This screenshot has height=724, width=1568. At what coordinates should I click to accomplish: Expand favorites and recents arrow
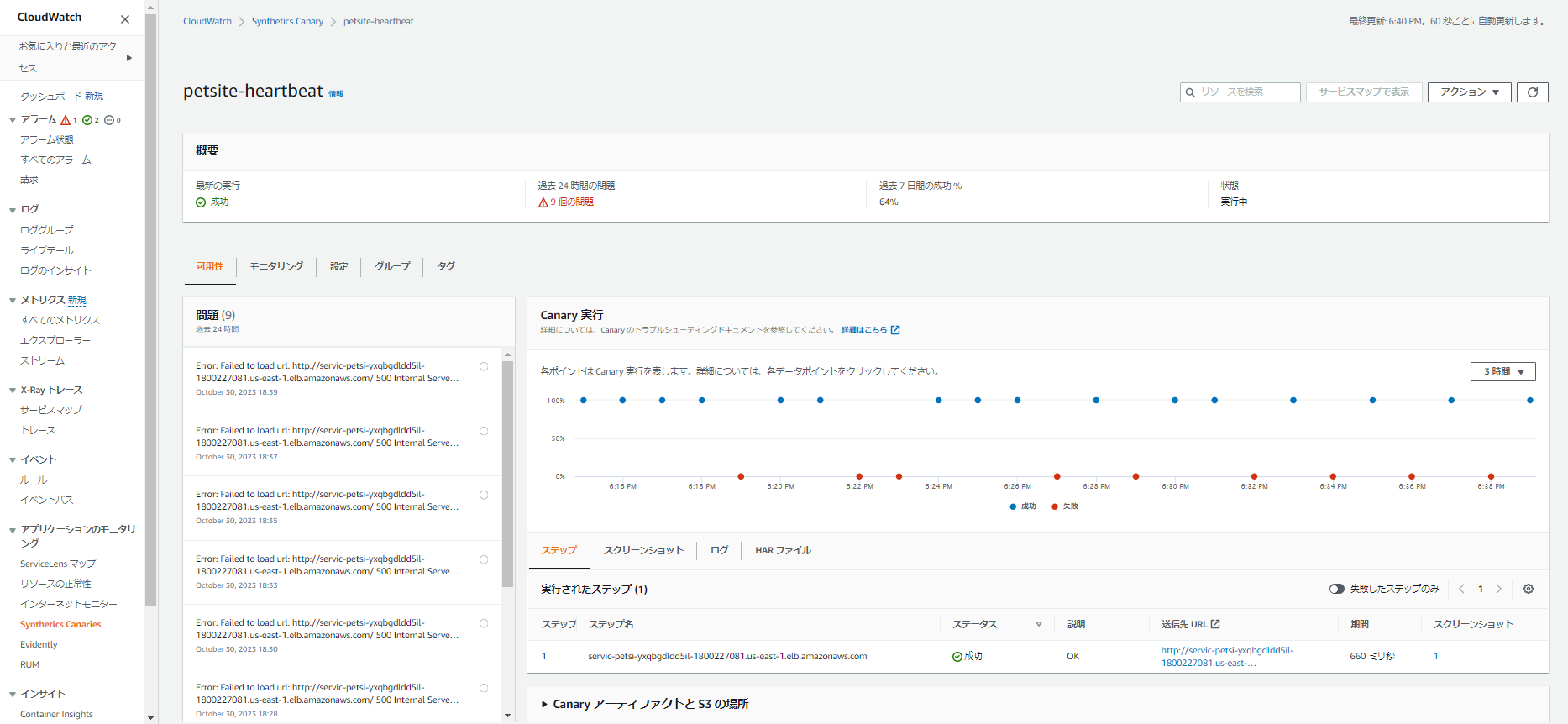coord(129,58)
